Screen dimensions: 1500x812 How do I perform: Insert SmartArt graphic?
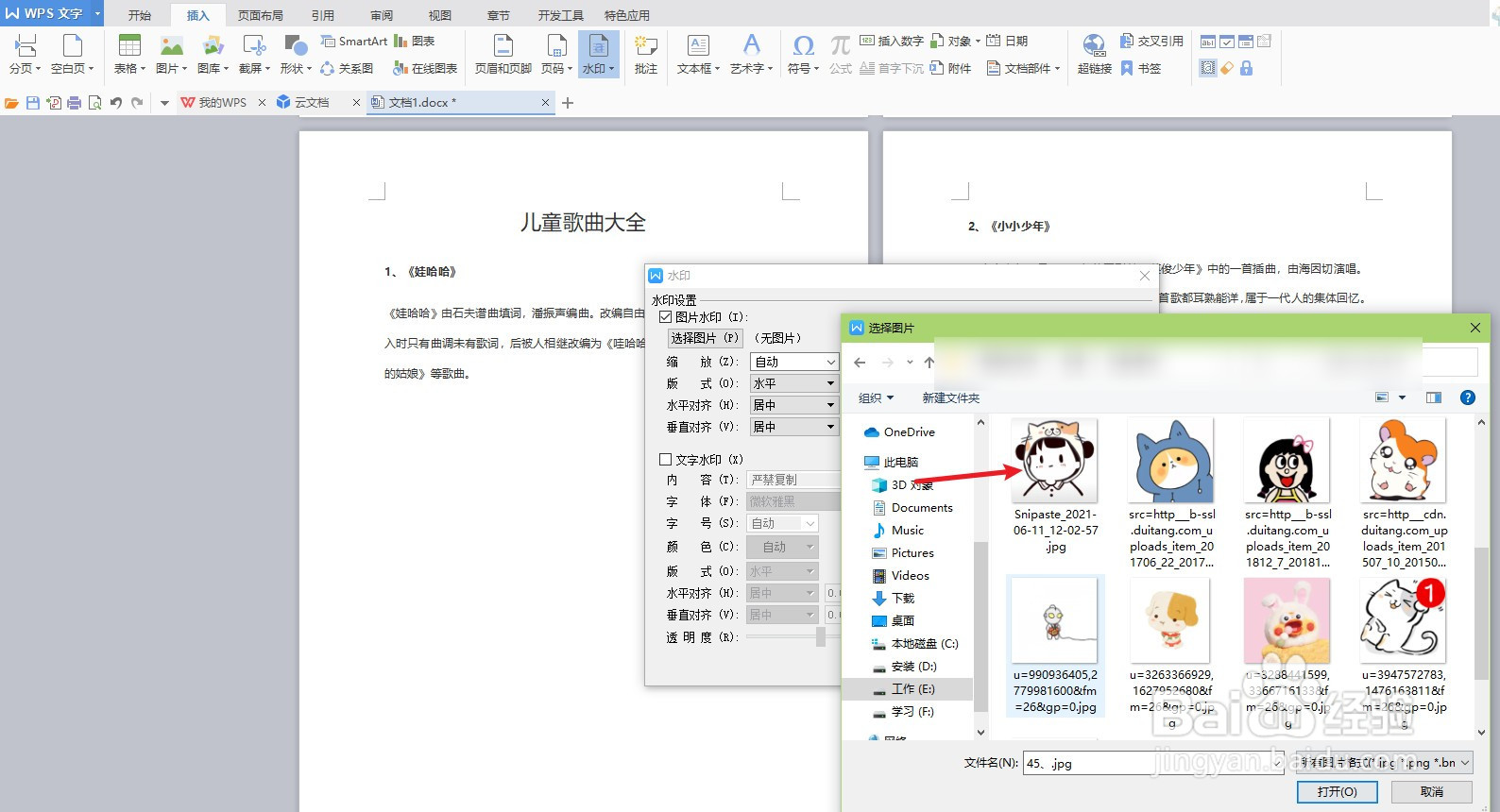point(354,42)
